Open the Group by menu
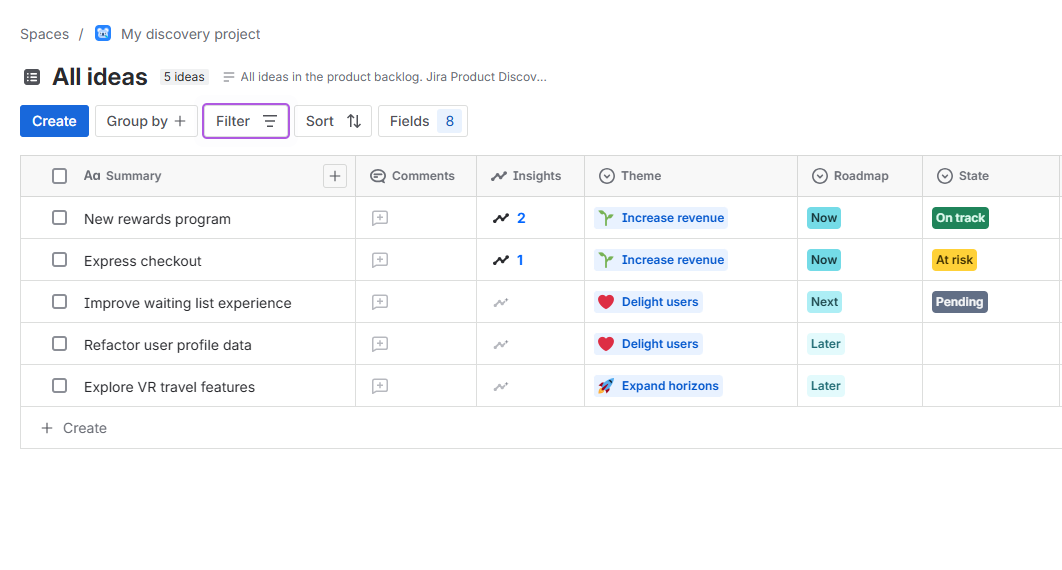The height and width of the screenshot is (570, 1062). click(146, 121)
